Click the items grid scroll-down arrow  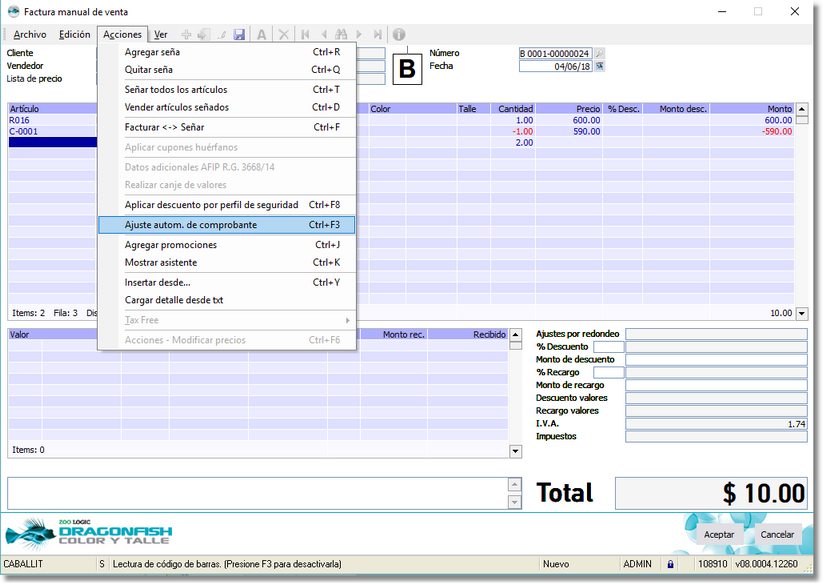(801, 313)
